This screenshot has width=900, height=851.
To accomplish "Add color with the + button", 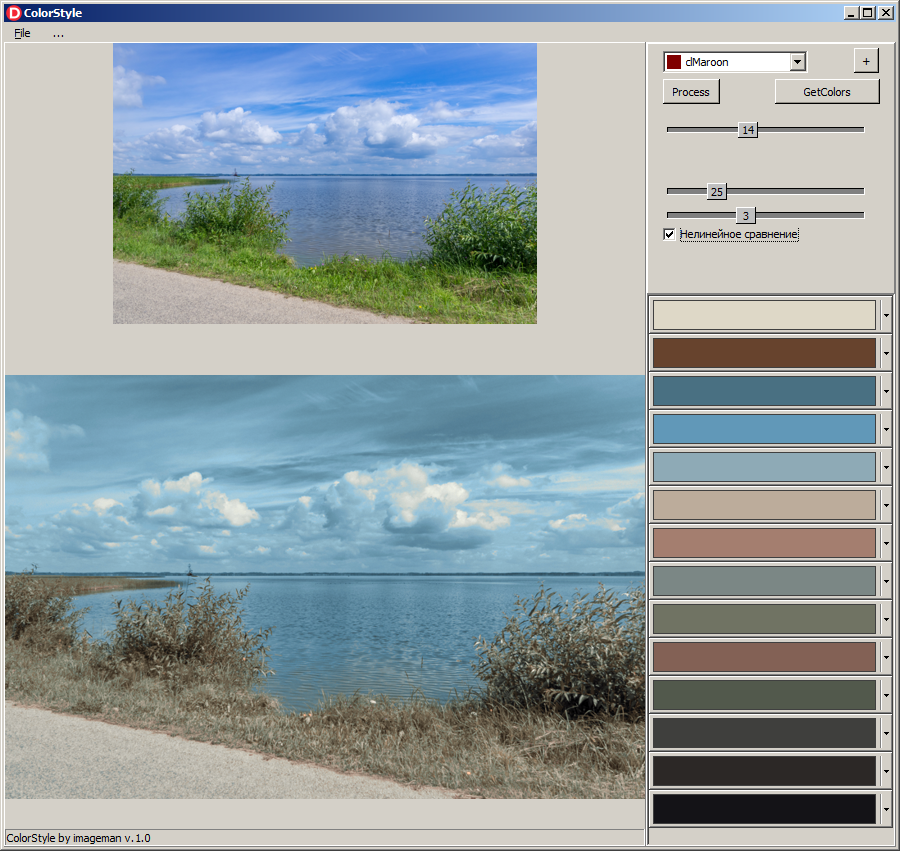I will pos(866,61).
